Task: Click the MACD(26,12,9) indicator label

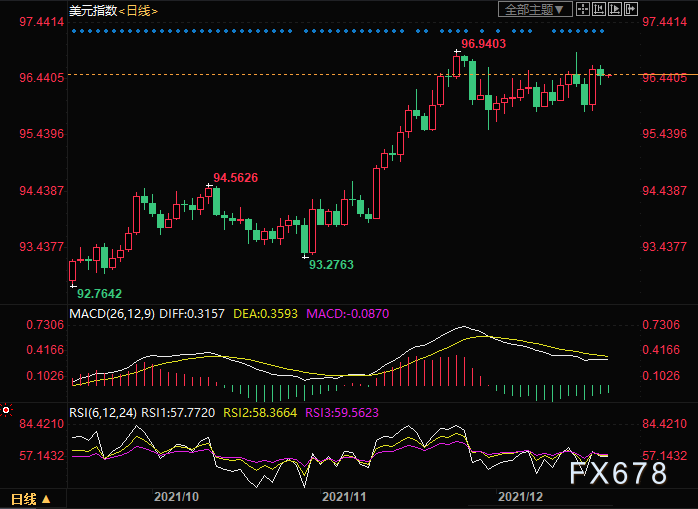Action: point(112,314)
